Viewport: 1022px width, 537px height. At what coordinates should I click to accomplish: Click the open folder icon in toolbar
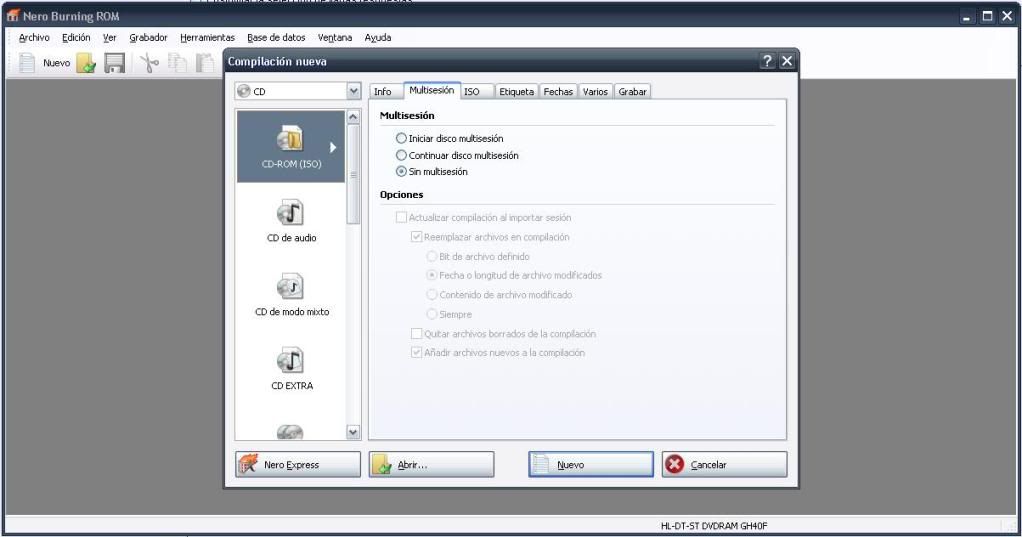[x=87, y=63]
